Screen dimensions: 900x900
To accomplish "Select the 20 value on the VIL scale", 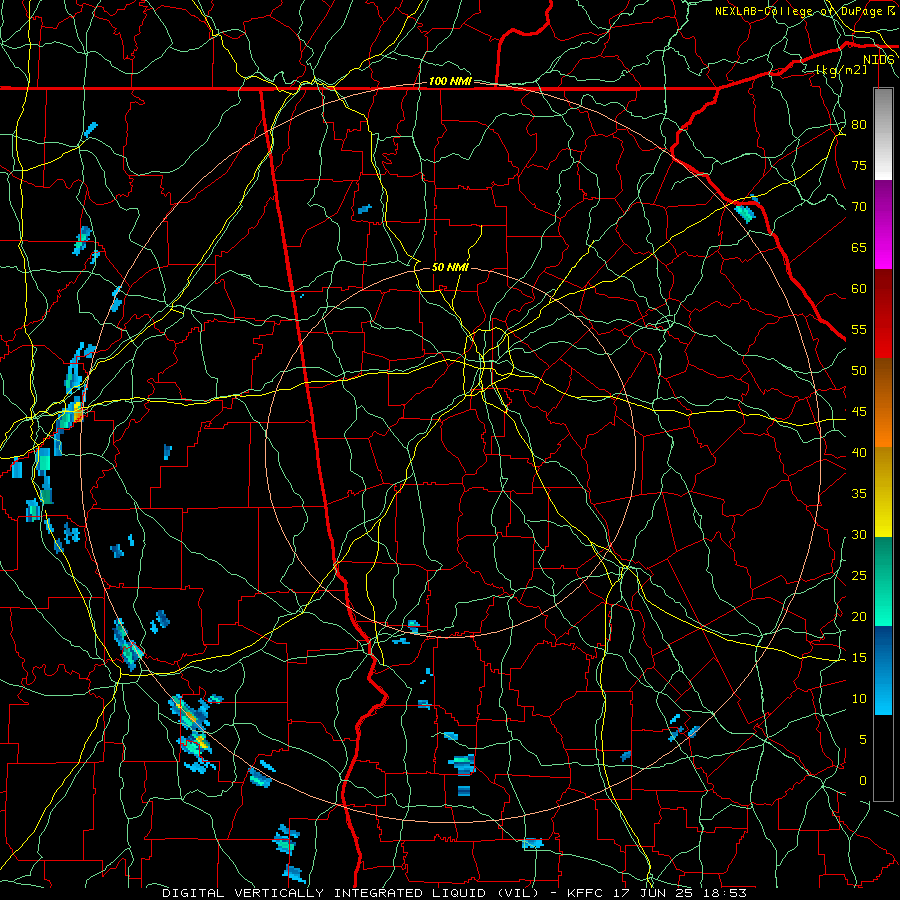I will [859, 616].
